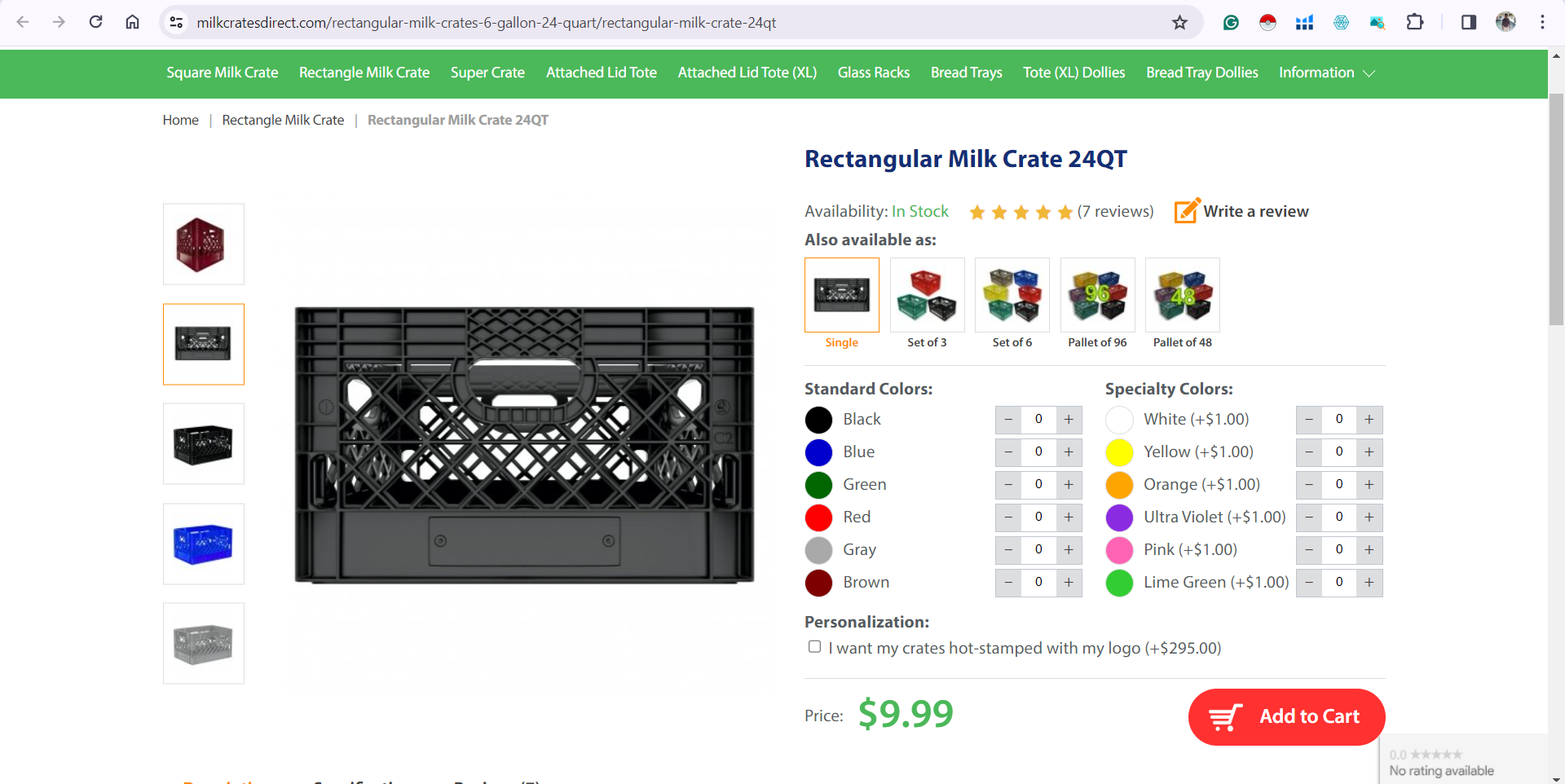Toggle the browser side panel

[1469, 22]
